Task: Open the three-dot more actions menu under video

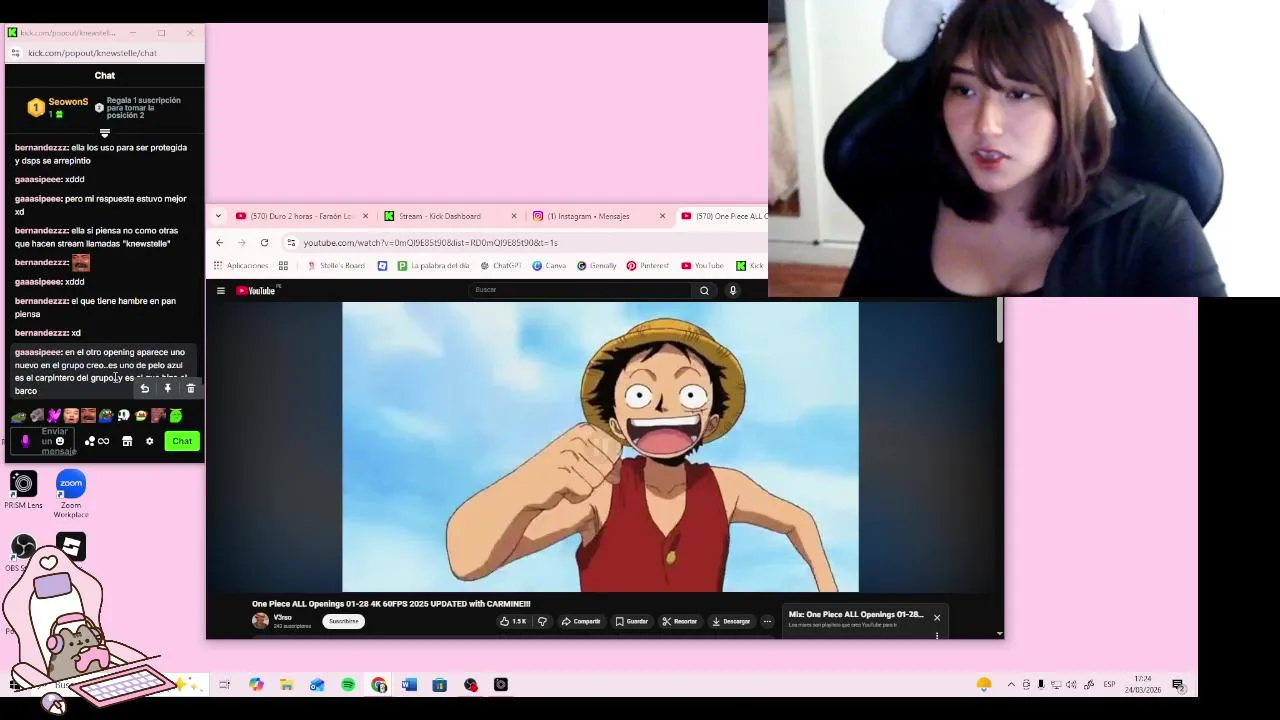Action: coord(767,621)
